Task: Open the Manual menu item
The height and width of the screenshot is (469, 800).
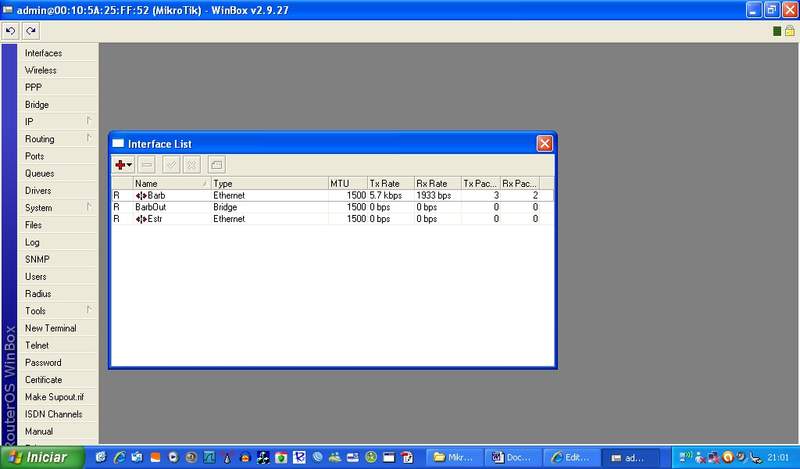Action: (x=39, y=431)
